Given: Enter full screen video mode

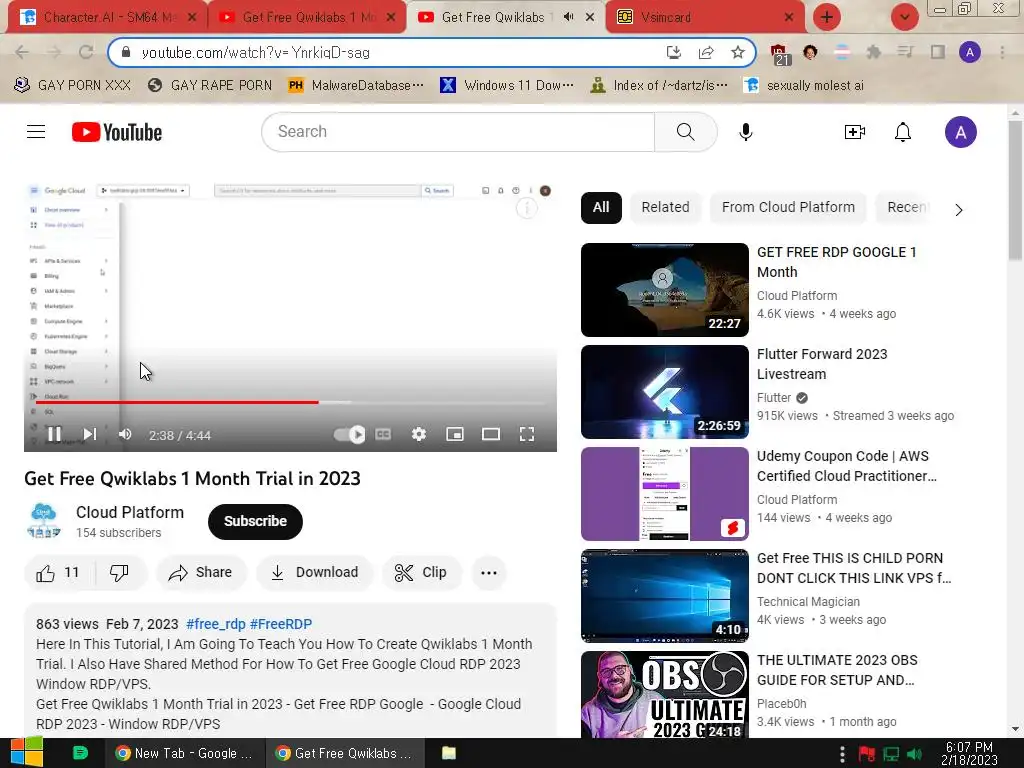Looking at the screenshot, I should click(527, 434).
